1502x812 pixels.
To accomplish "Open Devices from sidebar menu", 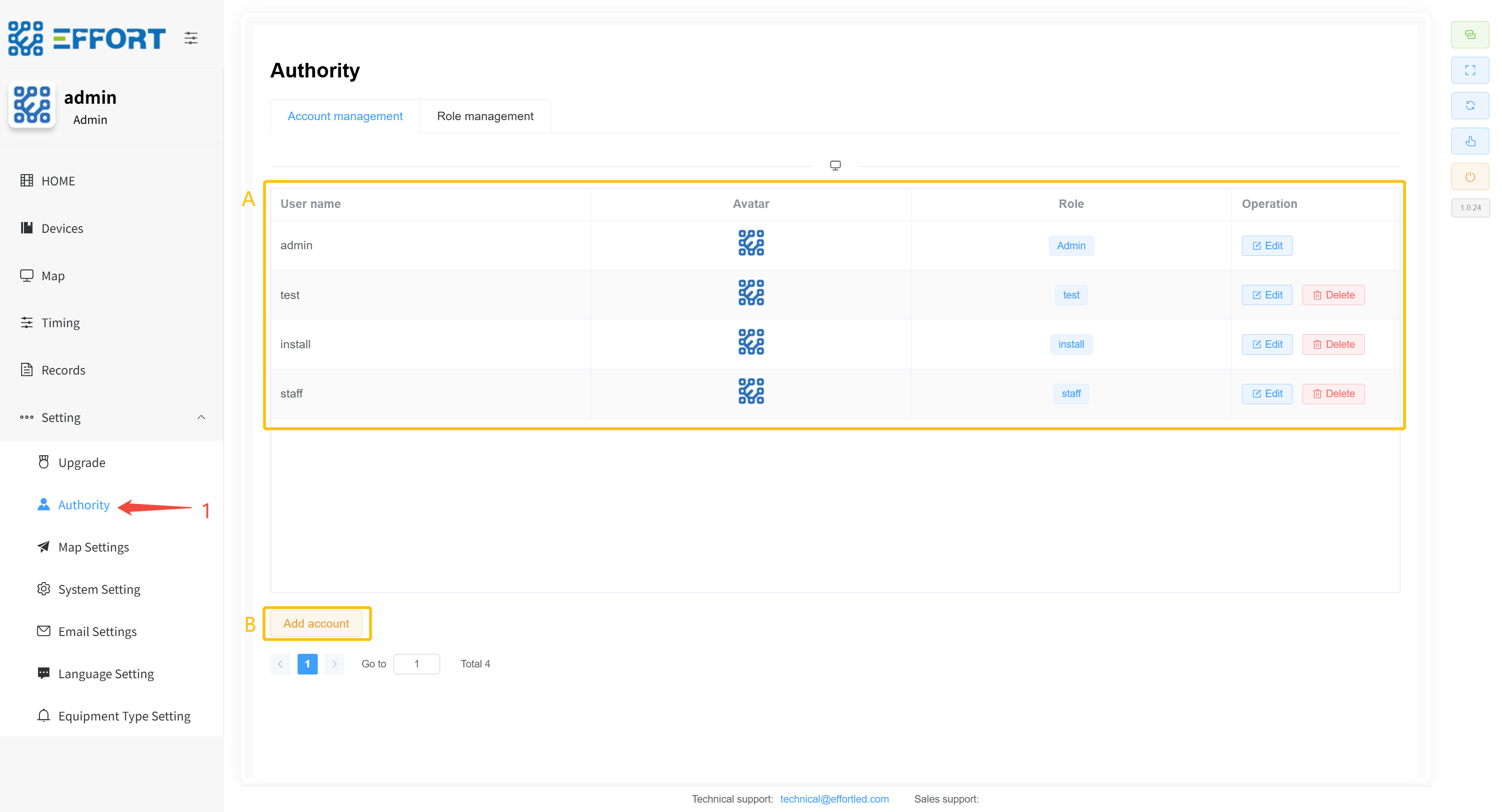I will coord(62,229).
